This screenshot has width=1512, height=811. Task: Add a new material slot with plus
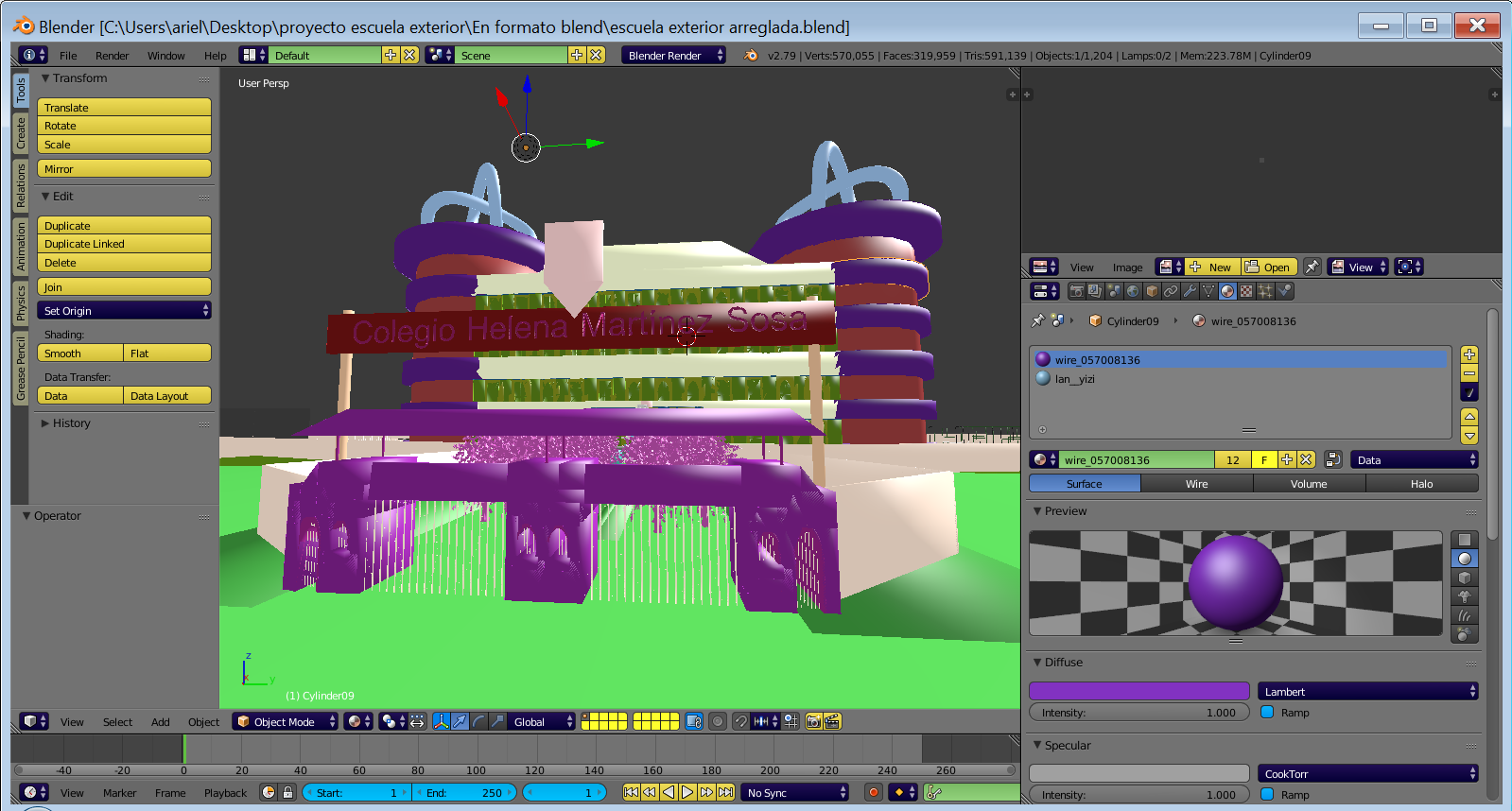(x=1469, y=354)
